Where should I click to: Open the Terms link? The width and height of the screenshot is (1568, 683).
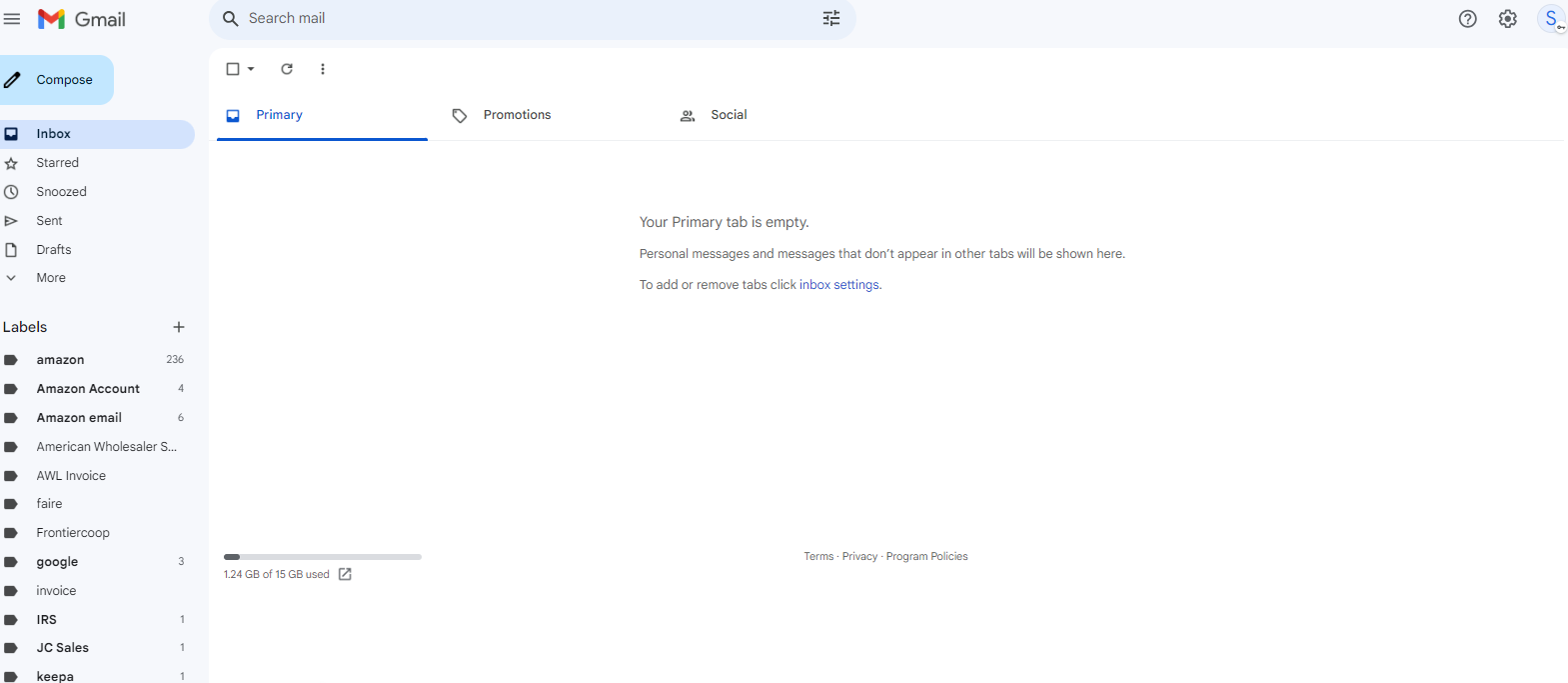[818, 557]
